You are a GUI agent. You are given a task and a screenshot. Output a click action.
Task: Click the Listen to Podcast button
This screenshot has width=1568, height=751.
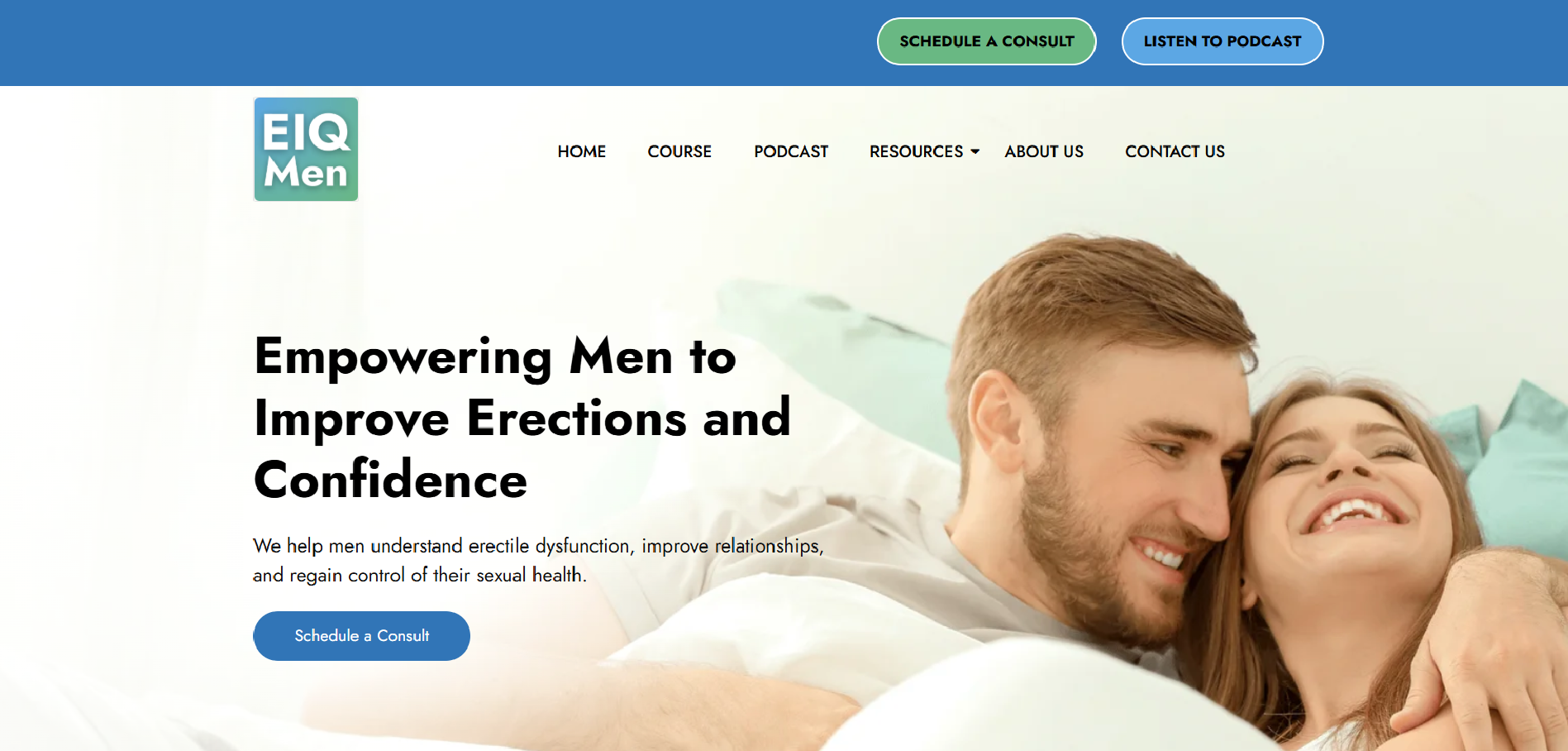[1222, 41]
